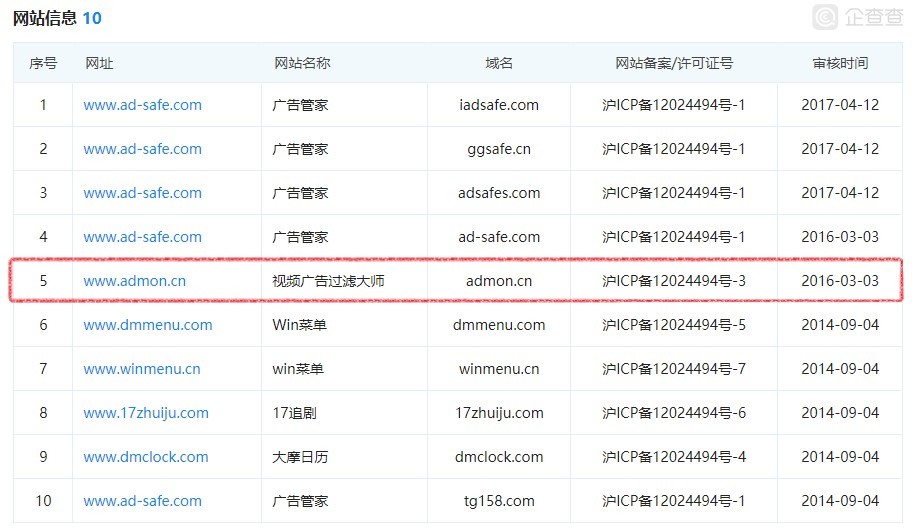Open the www.dmmenu.com link
Image resolution: width=915 pixels, height=531 pixels.
(x=148, y=325)
